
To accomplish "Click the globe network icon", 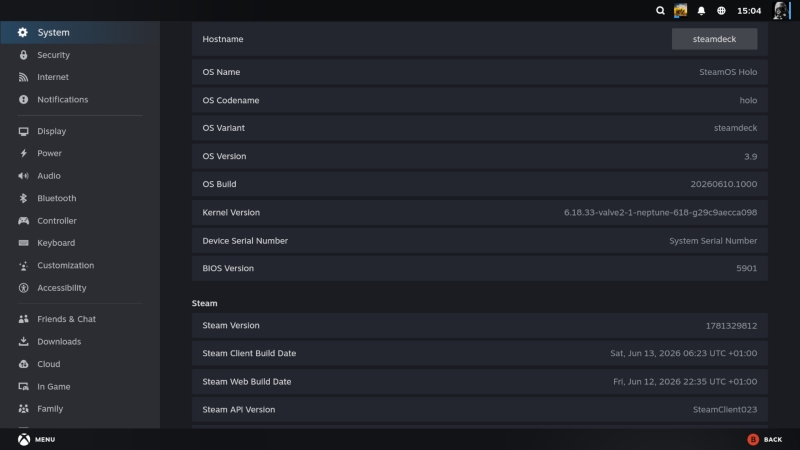I will tap(721, 11).
